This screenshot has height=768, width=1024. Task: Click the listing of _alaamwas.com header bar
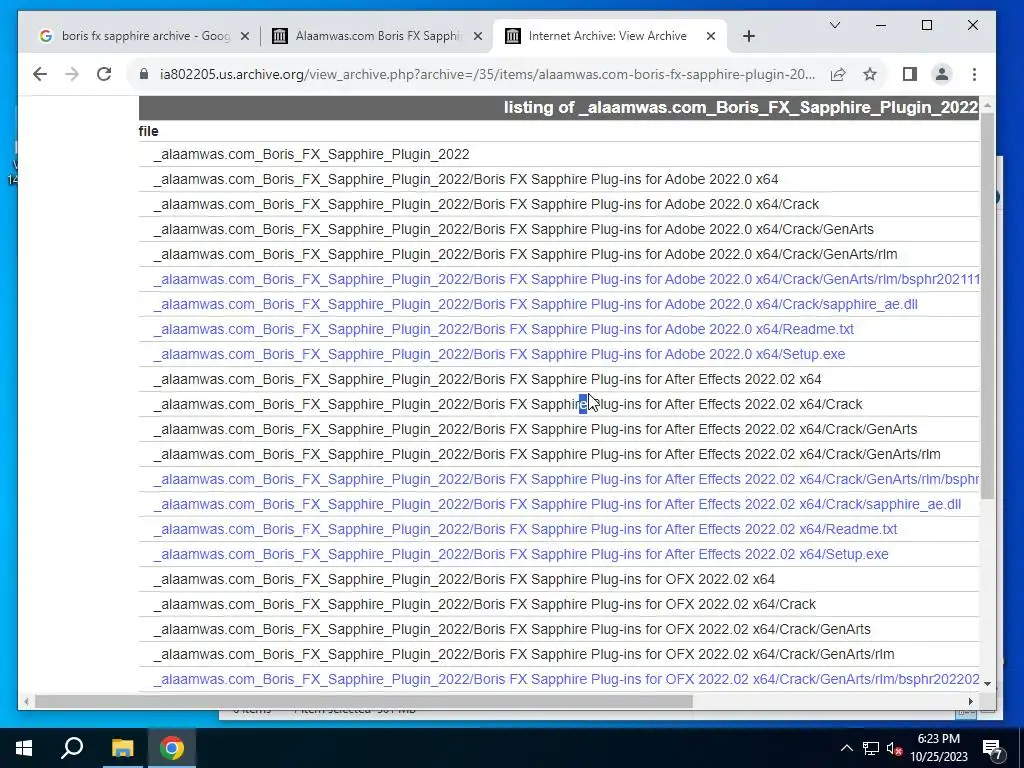(x=559, y=108)
